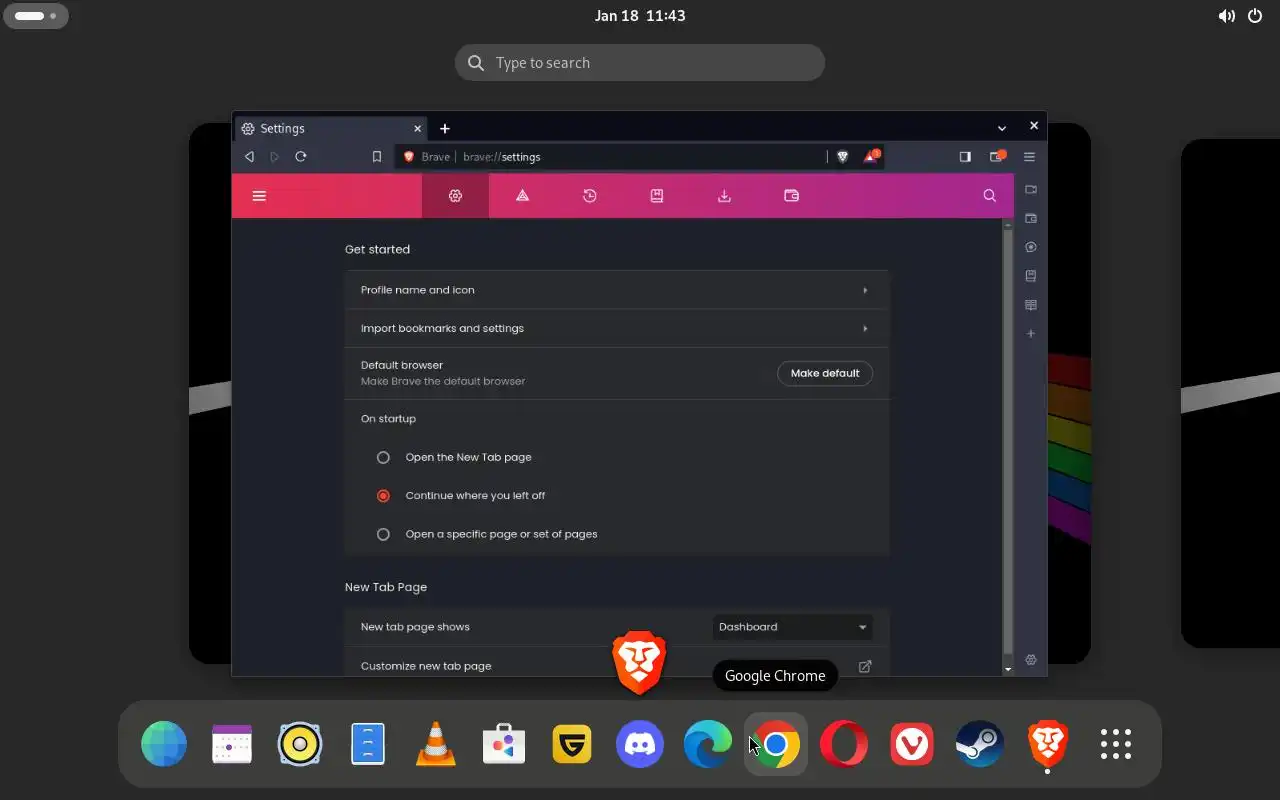The height and width of the screenshot is (800, 1280).
Task: Launch VLC from the dock
Action: pos(436,744)
